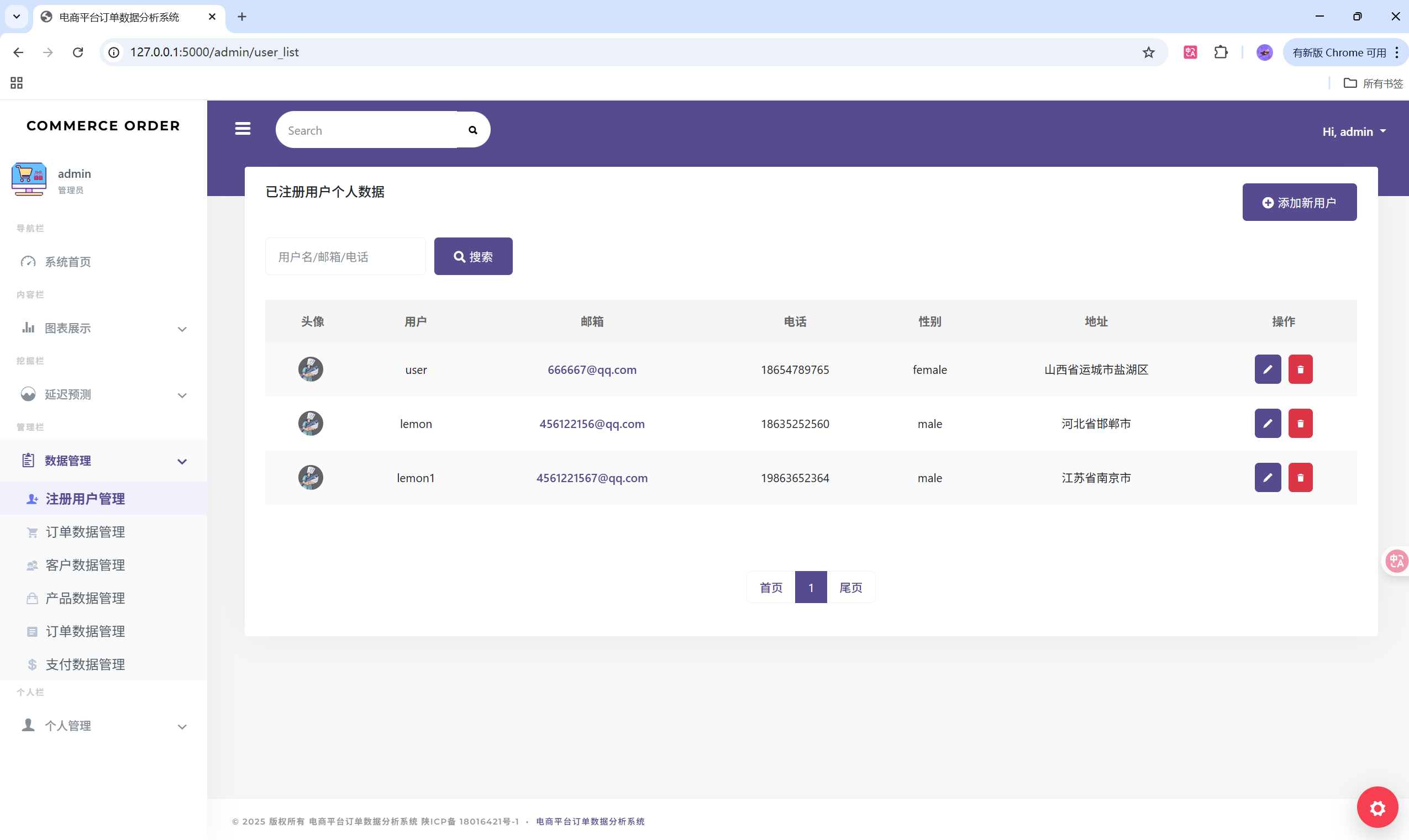Click the hamburger sidebar toggle icon
The image size is (1409, 840).
[x=243, y=129]
